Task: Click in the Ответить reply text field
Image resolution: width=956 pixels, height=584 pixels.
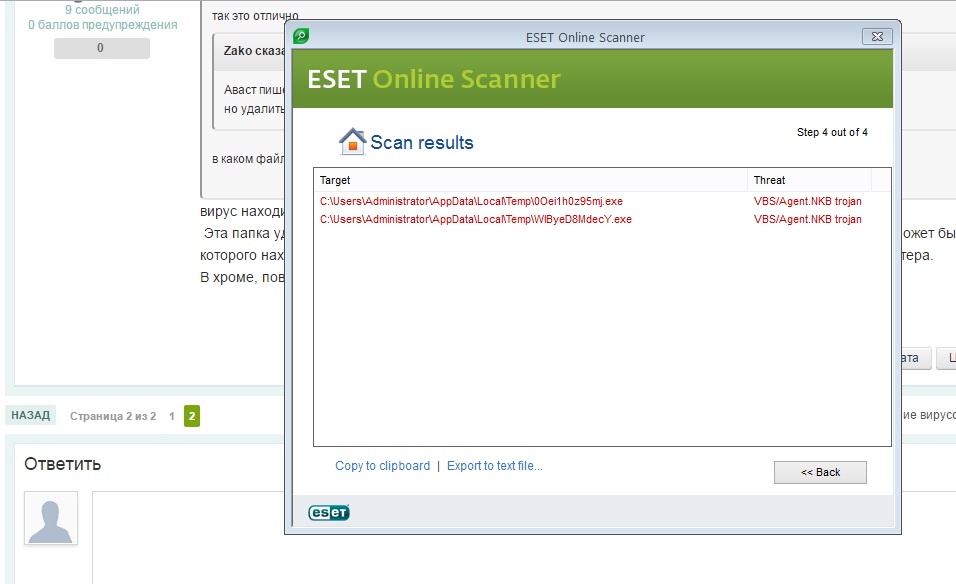Action: point(189,538)
